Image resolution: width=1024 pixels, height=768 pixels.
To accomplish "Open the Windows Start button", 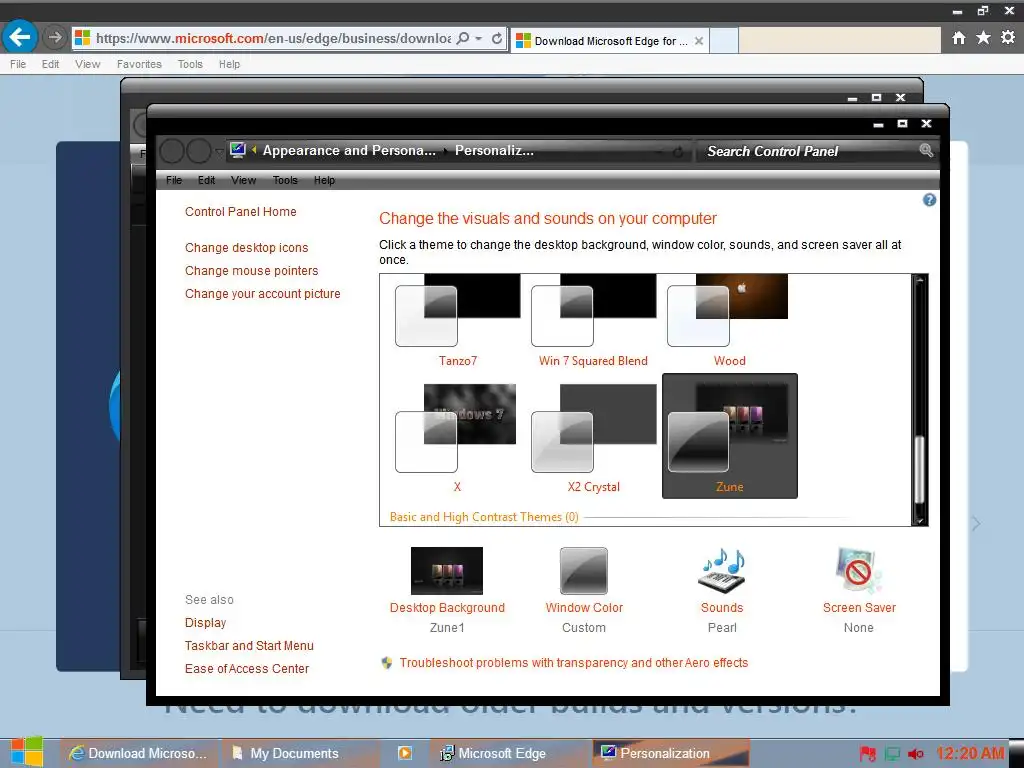I will (x=26, y=752).
